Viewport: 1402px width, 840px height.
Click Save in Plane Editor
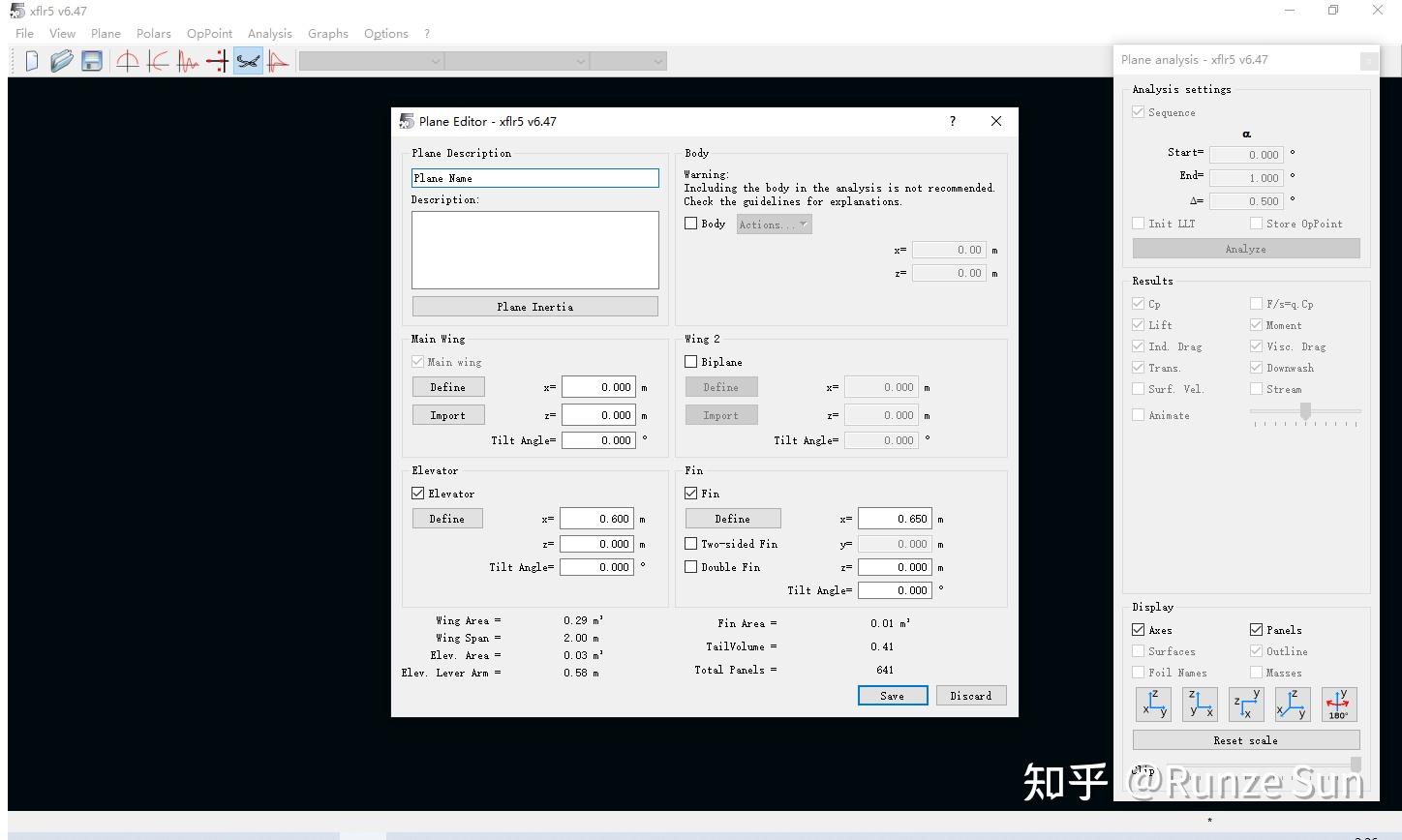pos(893,696)
